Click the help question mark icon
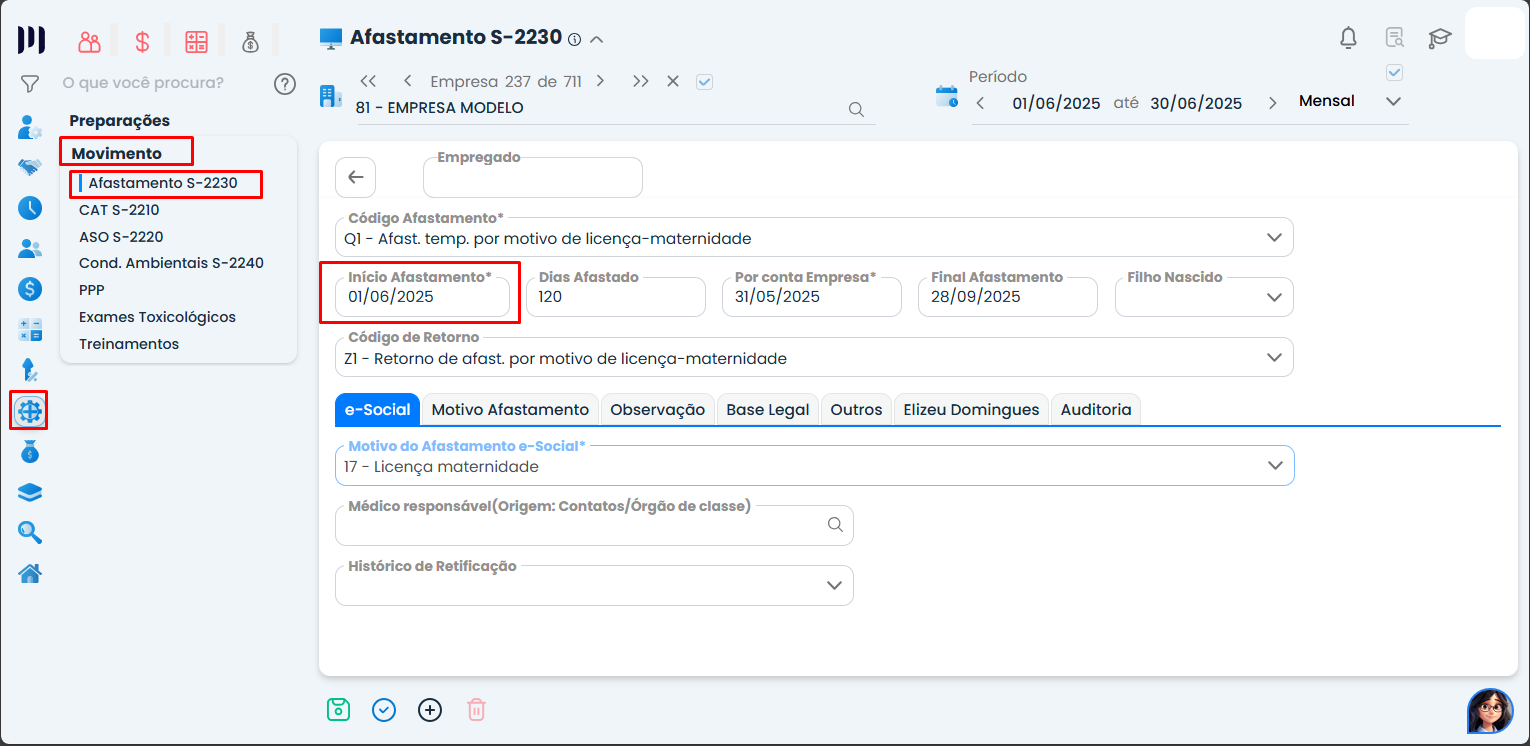This screenshot has width=1530, height=746. (x=285, y=83)
